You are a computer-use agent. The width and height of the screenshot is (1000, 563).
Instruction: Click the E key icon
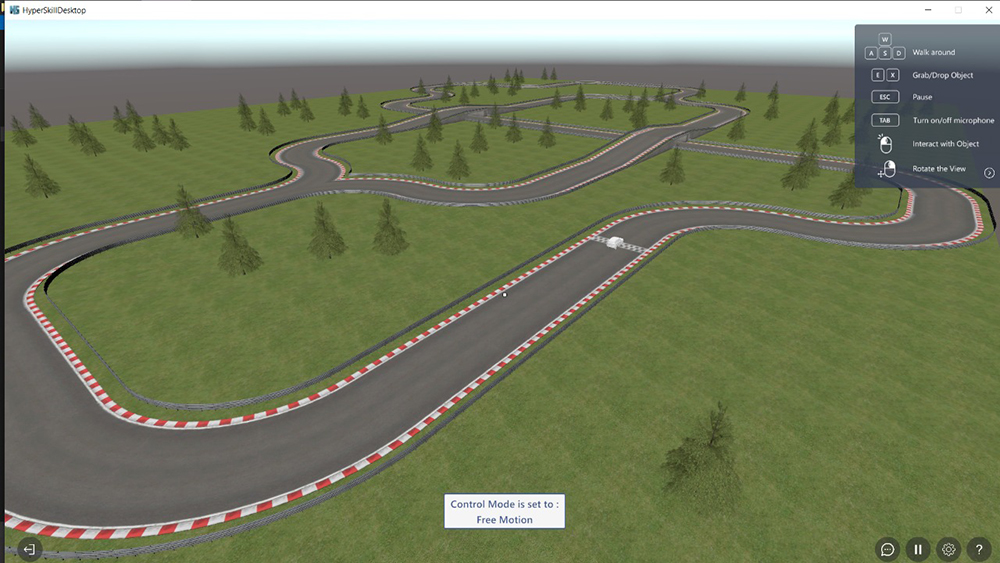click(x=878, y=75)
